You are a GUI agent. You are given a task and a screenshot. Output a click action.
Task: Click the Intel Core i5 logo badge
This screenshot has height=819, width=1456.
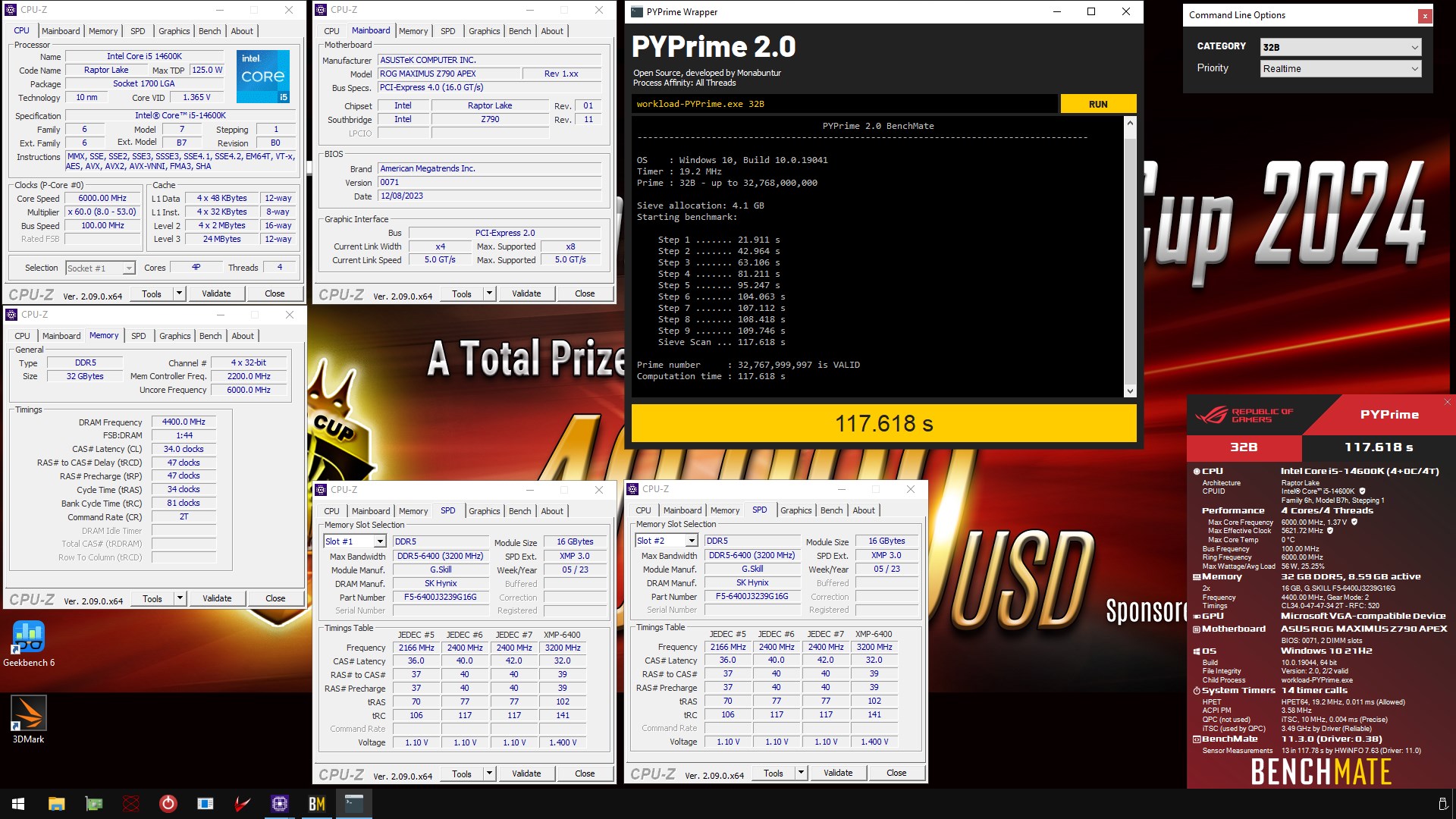pos(263,76)
